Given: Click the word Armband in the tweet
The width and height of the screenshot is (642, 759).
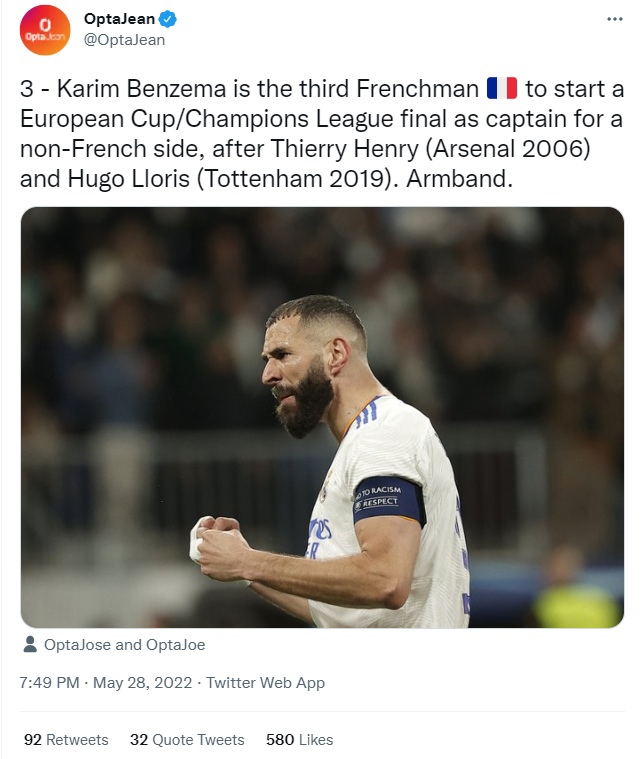Looking at the screenshot, I should tap(459, 179).
